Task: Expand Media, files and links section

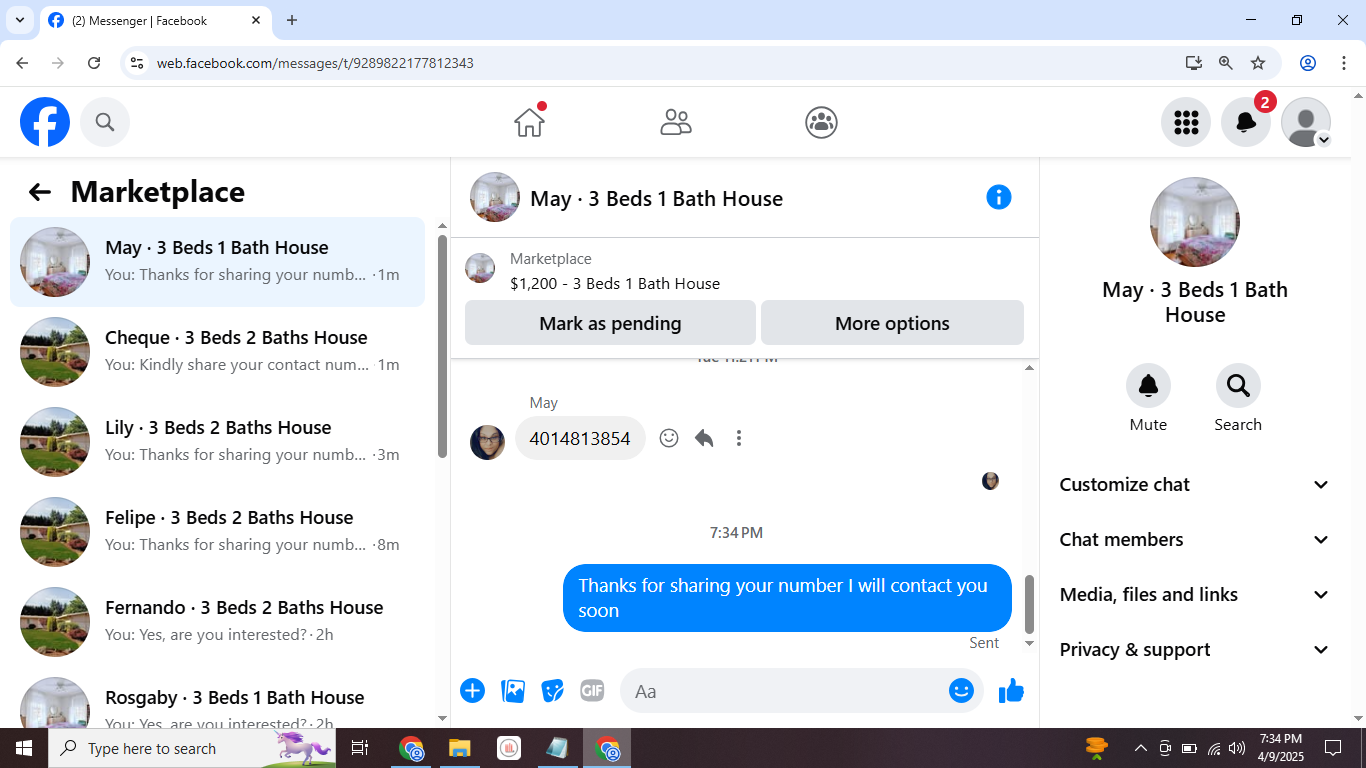Action: pyautogui.click(x=1195, y=594)
